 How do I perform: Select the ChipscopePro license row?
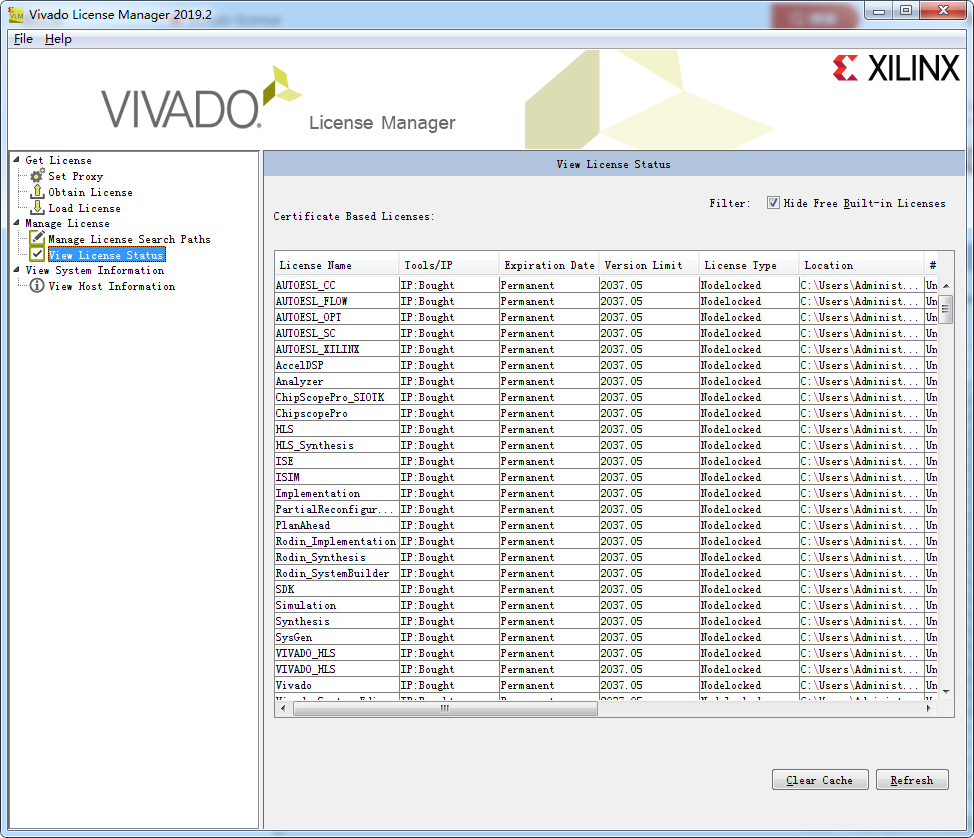pyautogui.click(x=606, y=413)
